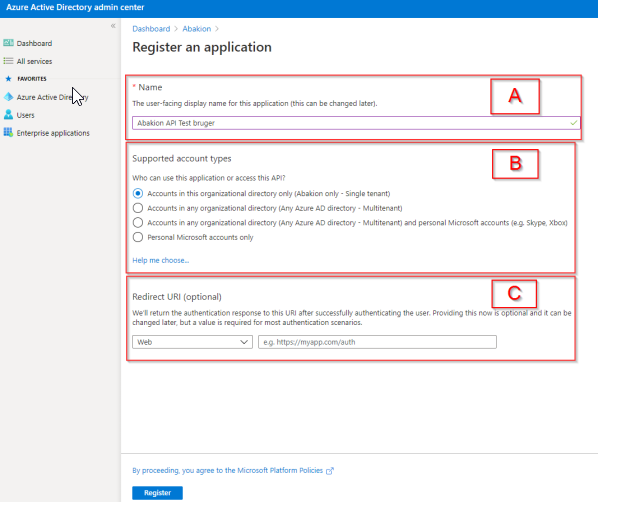Select Multitenant and personal Microsoft accounts option
This screenshot has width=622, height=512.
(x=138, y=222)
